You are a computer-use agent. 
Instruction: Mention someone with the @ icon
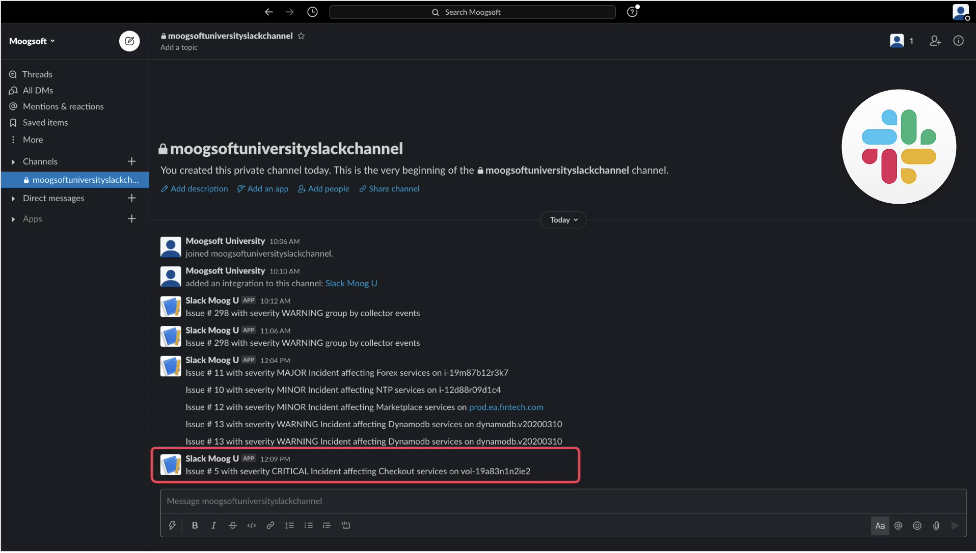coord(898,526)
